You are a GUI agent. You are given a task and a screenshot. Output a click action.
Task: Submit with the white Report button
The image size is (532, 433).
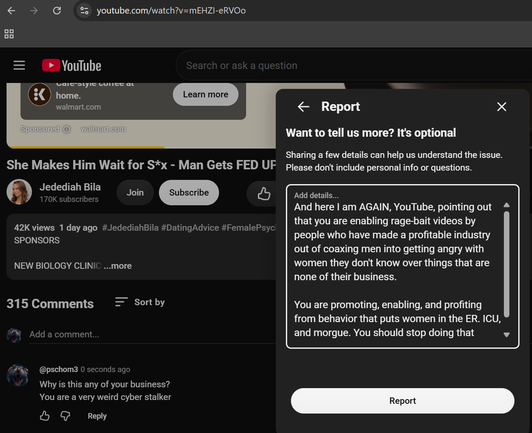(402, 401)
